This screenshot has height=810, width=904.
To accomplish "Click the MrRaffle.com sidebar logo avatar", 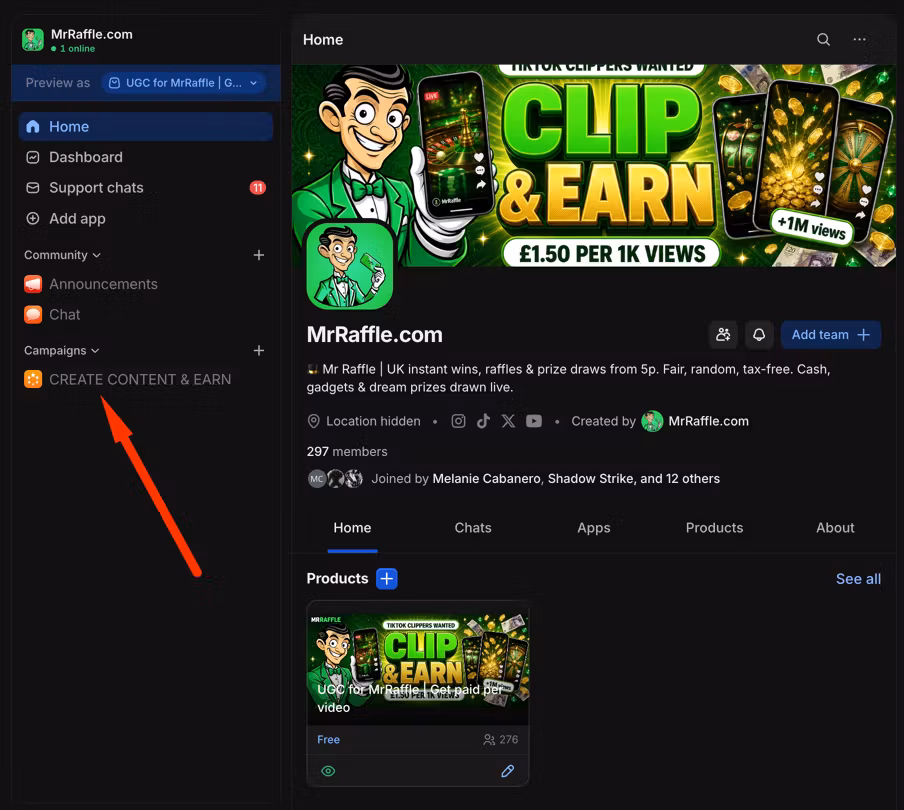I will (33, 40).
